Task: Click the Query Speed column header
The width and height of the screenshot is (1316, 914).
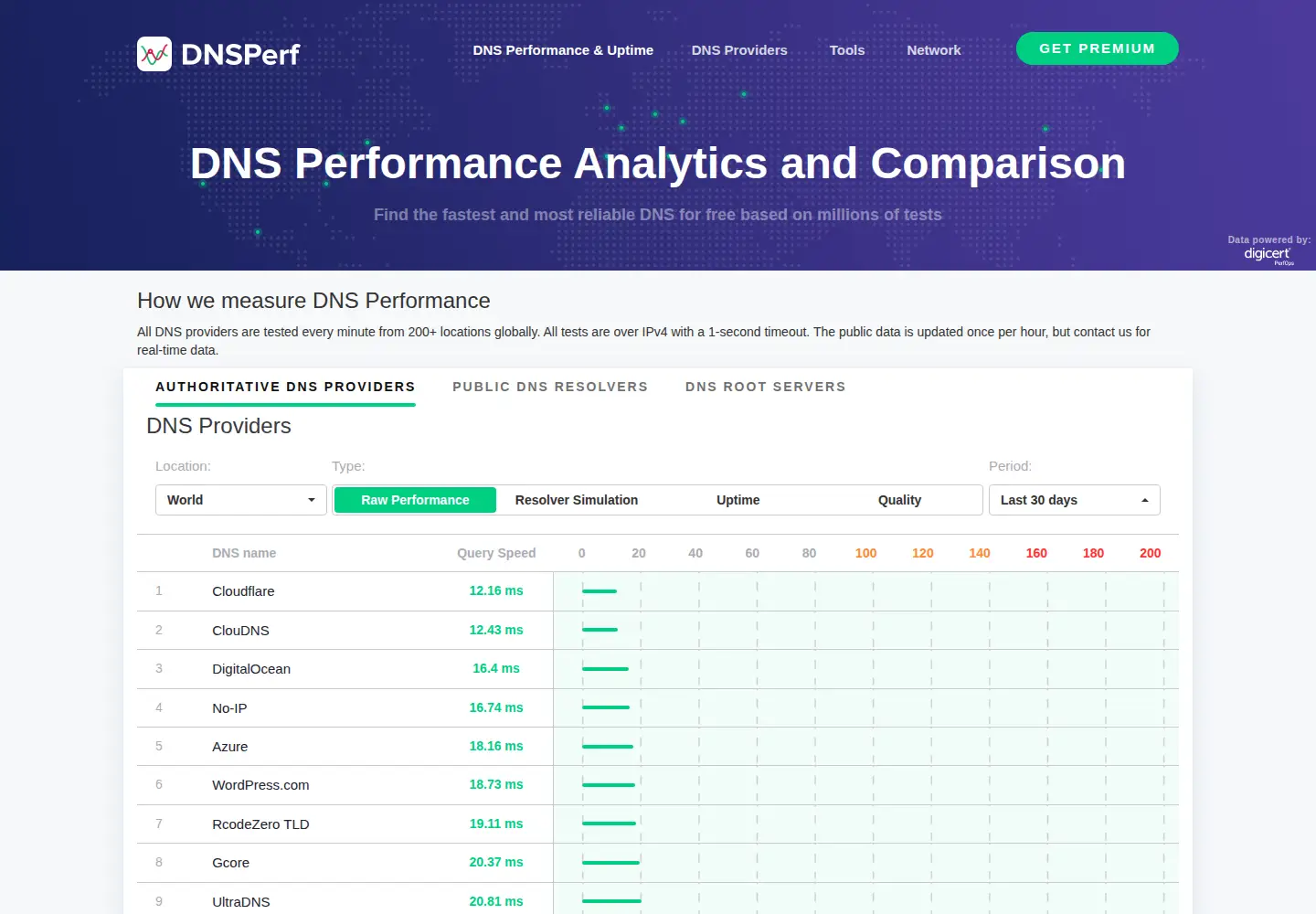Action: point(496,553)
